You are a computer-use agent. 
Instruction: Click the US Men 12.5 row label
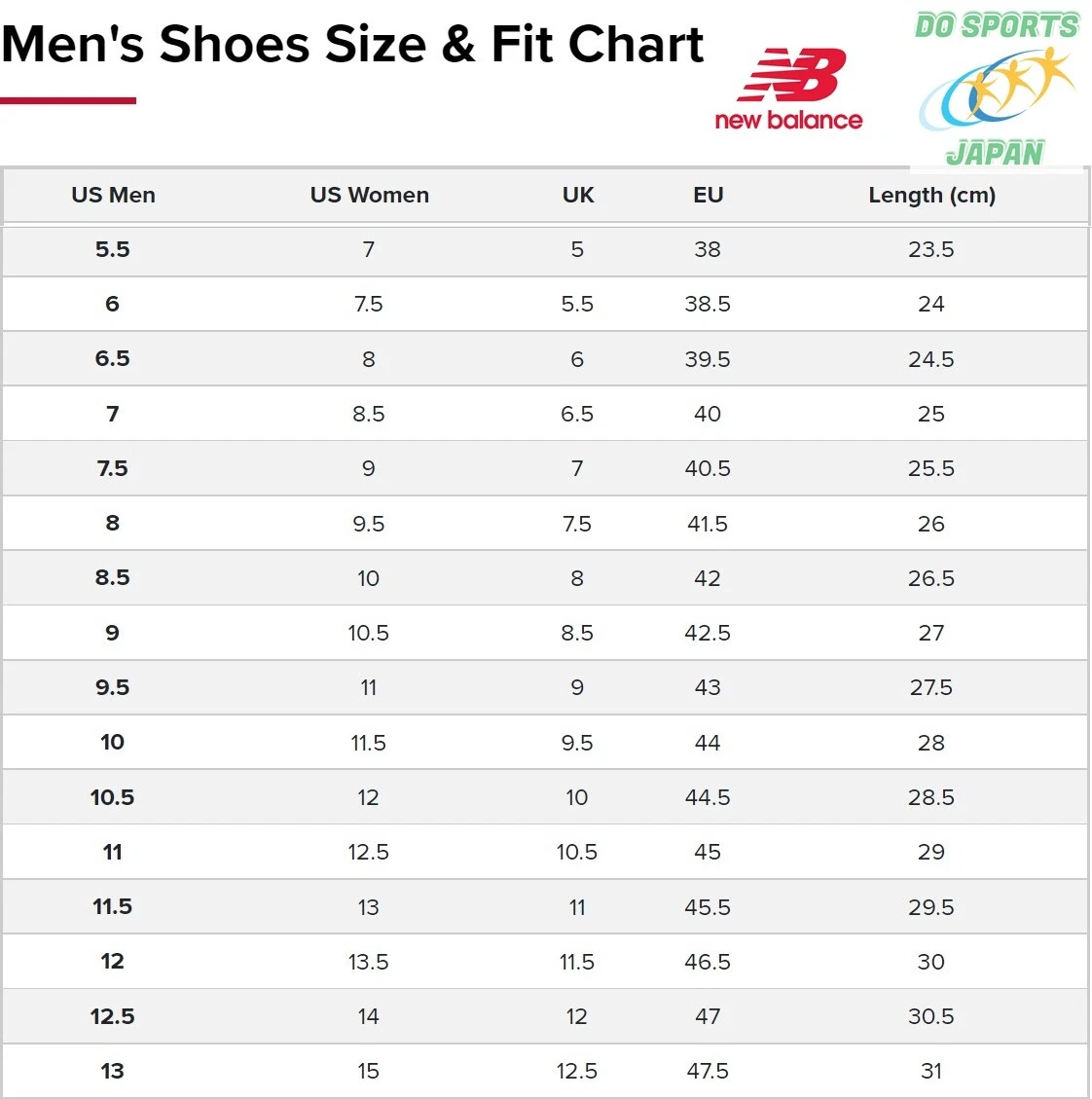click(x=113, y=1016)
